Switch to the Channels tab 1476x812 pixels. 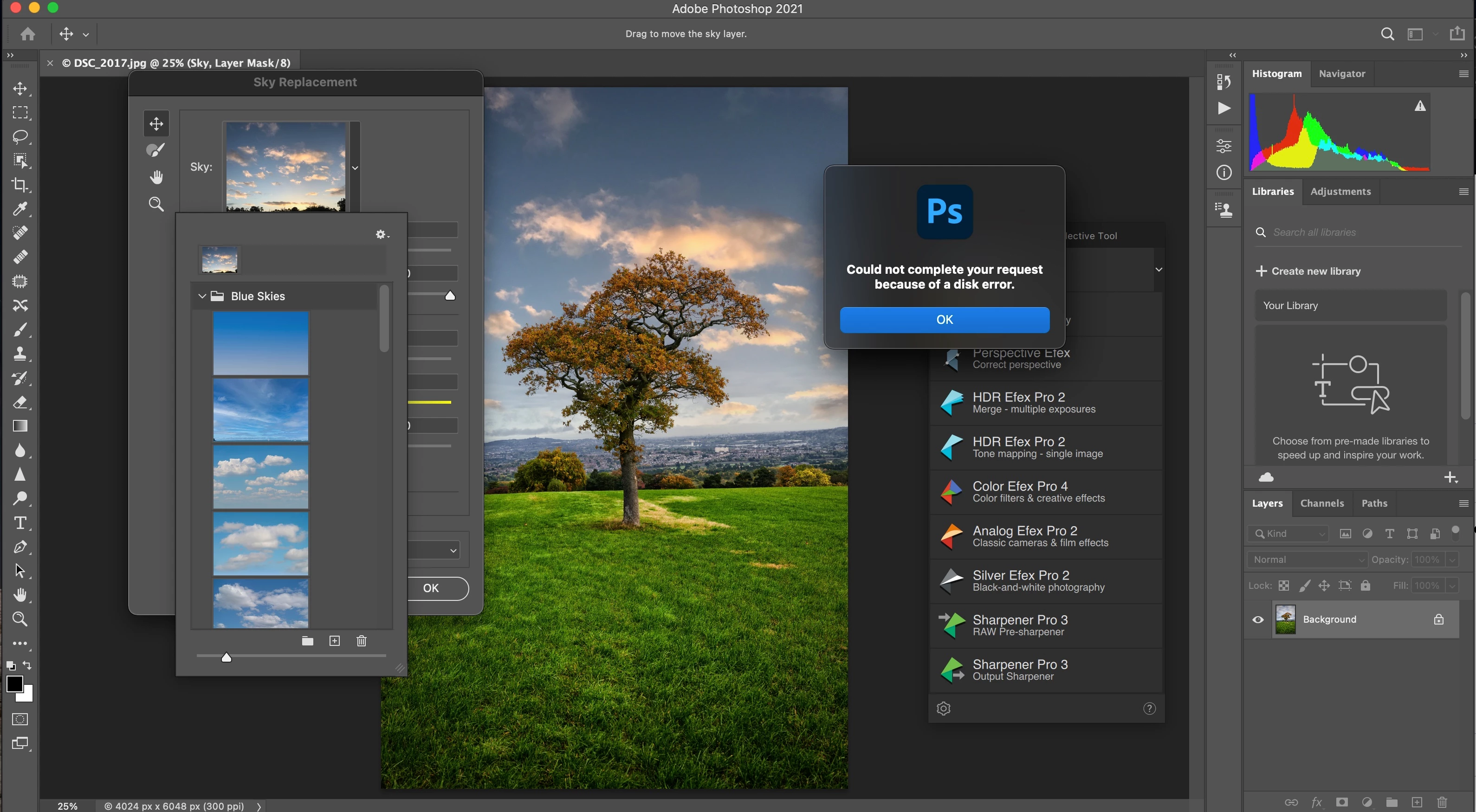coord(1322,503)
